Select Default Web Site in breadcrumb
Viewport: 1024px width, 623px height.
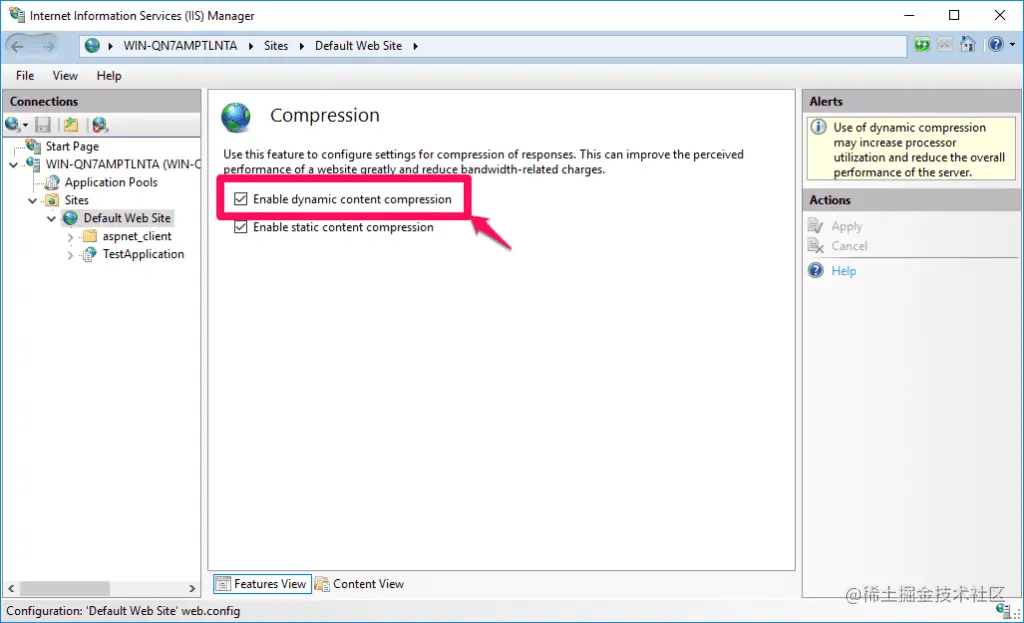(x=359, y=46)
